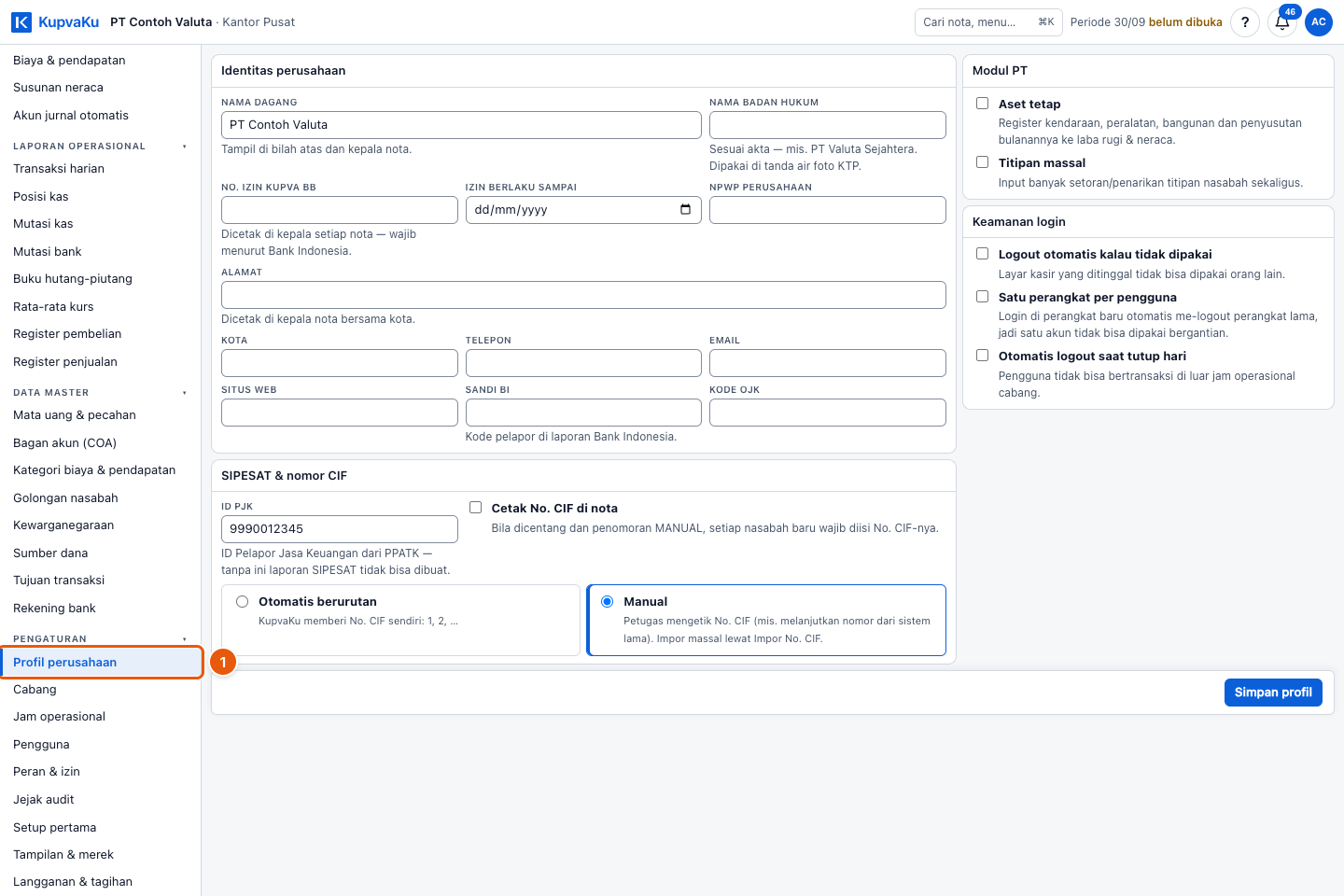
Task: Click the KupvaKu logo icon
Action: coord(21,21)
